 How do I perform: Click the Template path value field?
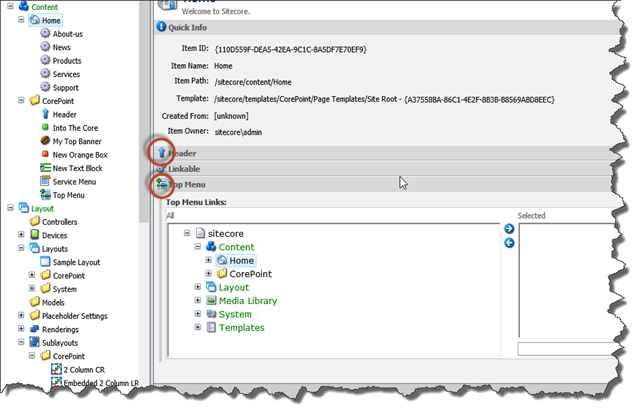point(384,99)
